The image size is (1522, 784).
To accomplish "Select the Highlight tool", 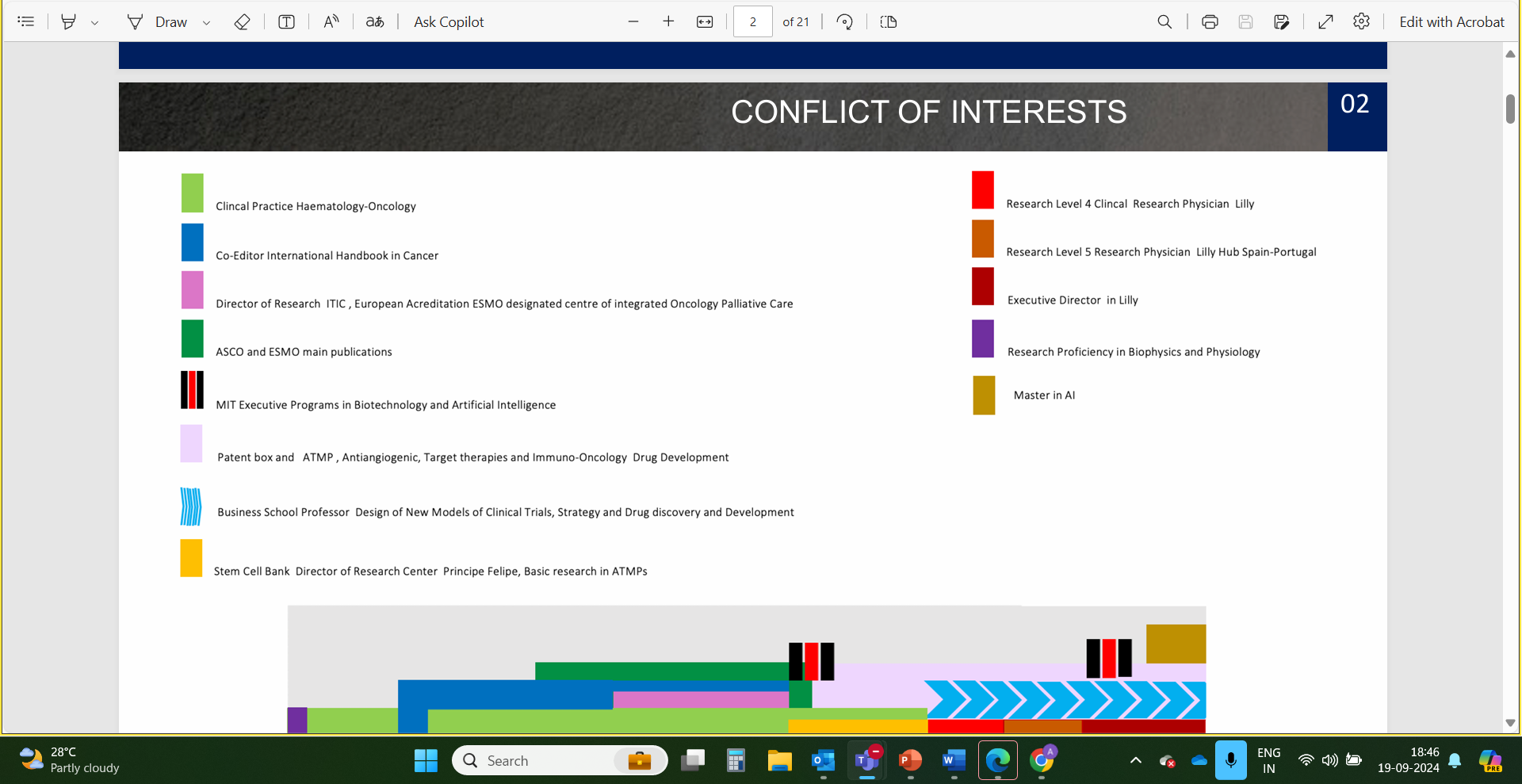I will click(x=69, y=21).
